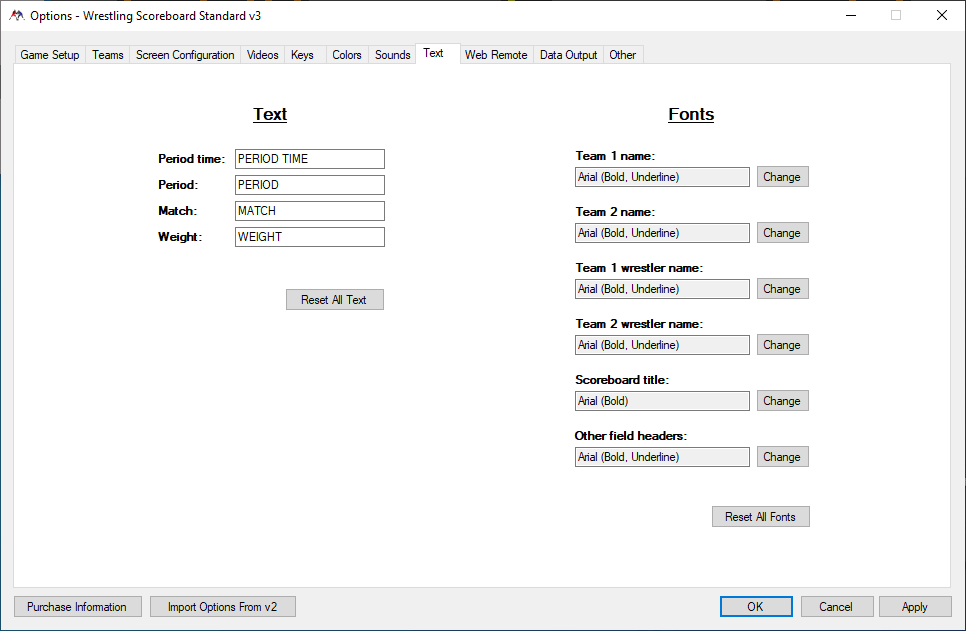Viewport: 966px width, 631px height.
Task: Change the Team 1 name font
Action: tap(782, 177)
